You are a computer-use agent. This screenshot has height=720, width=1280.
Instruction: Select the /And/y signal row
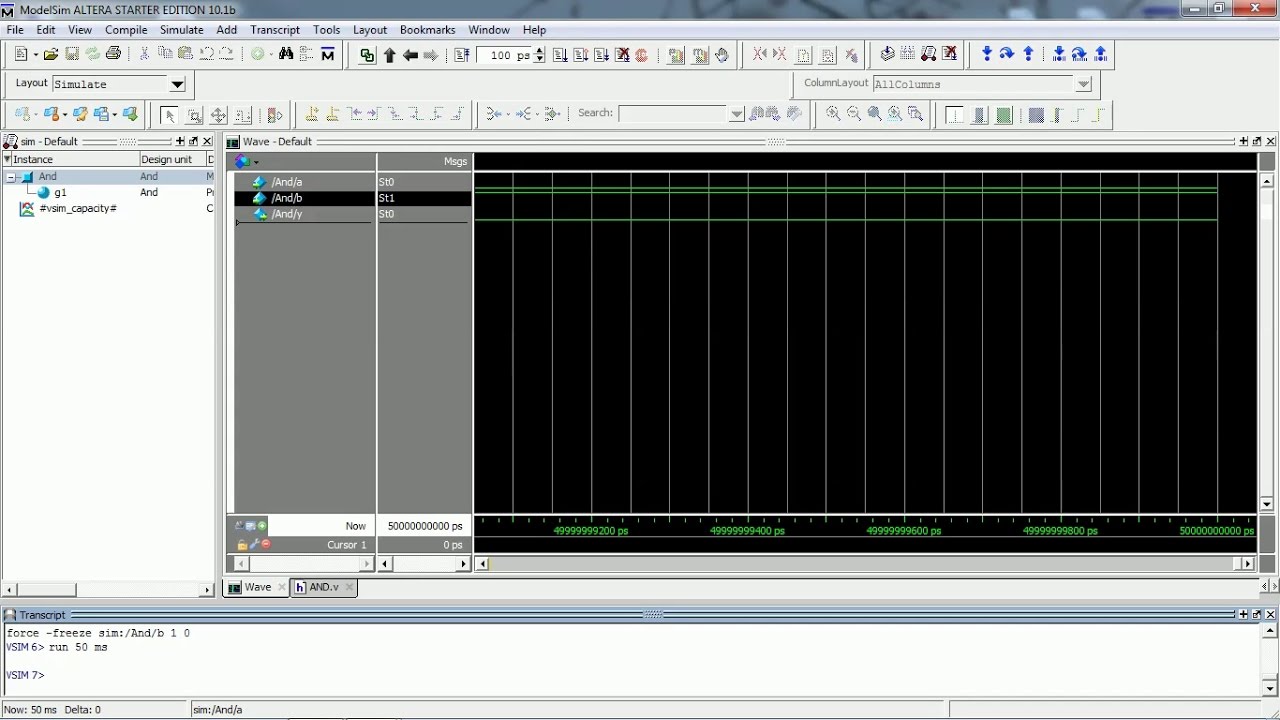coord(304,214)
